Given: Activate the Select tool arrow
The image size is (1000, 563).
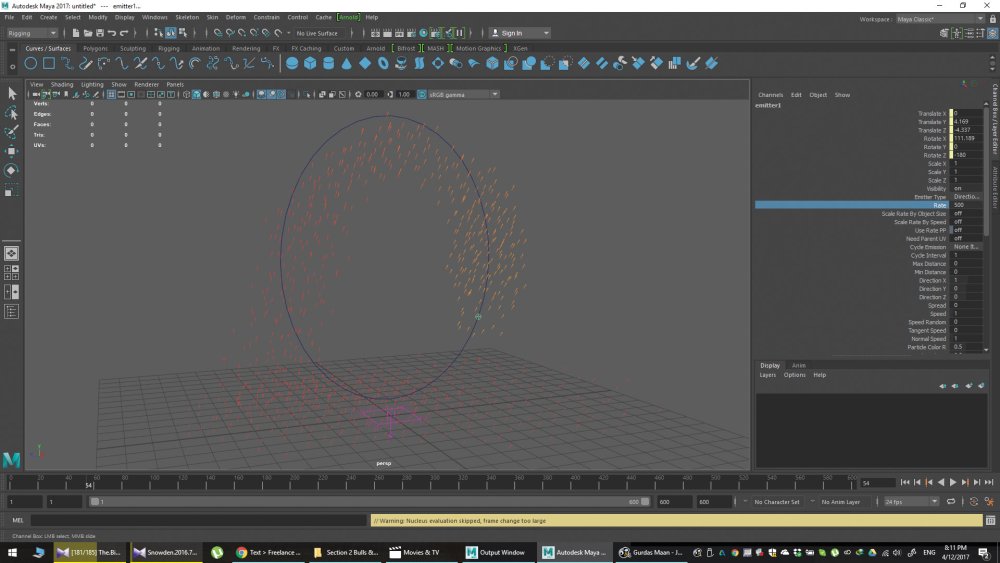Looking at the screenshot, I should (11, 94).
